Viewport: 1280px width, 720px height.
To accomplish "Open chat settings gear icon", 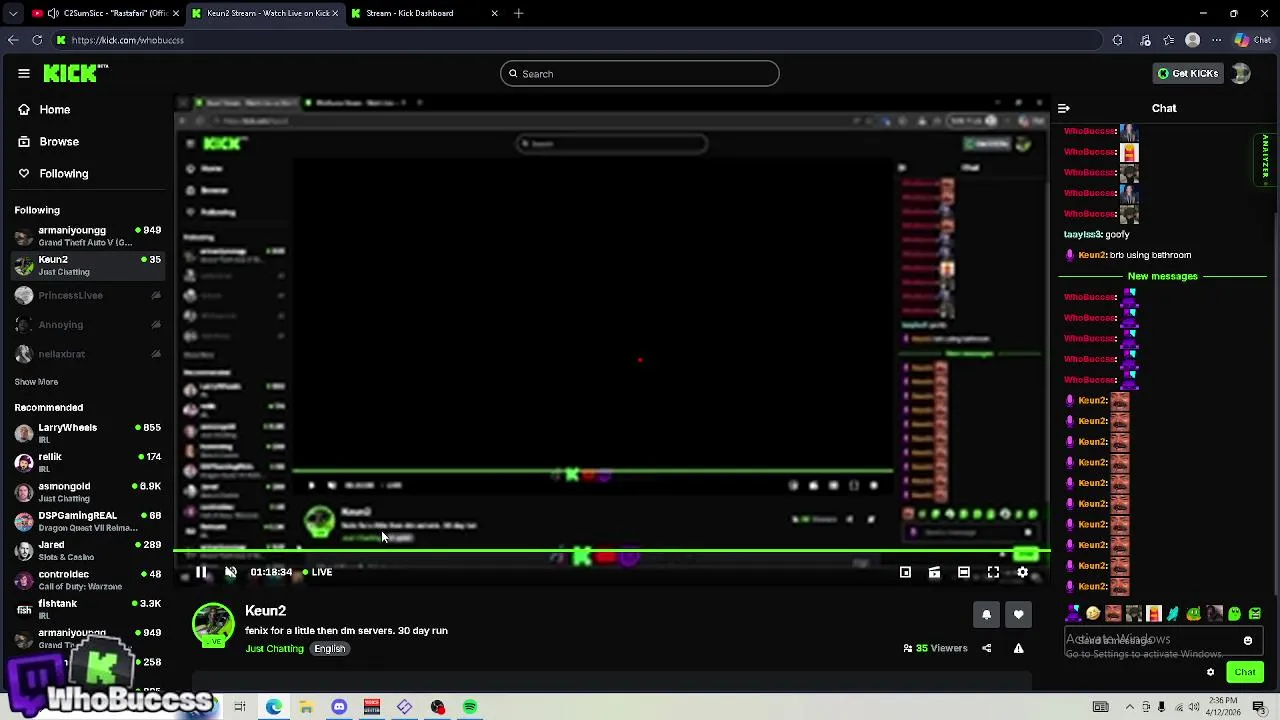I will click(1210, 672).
